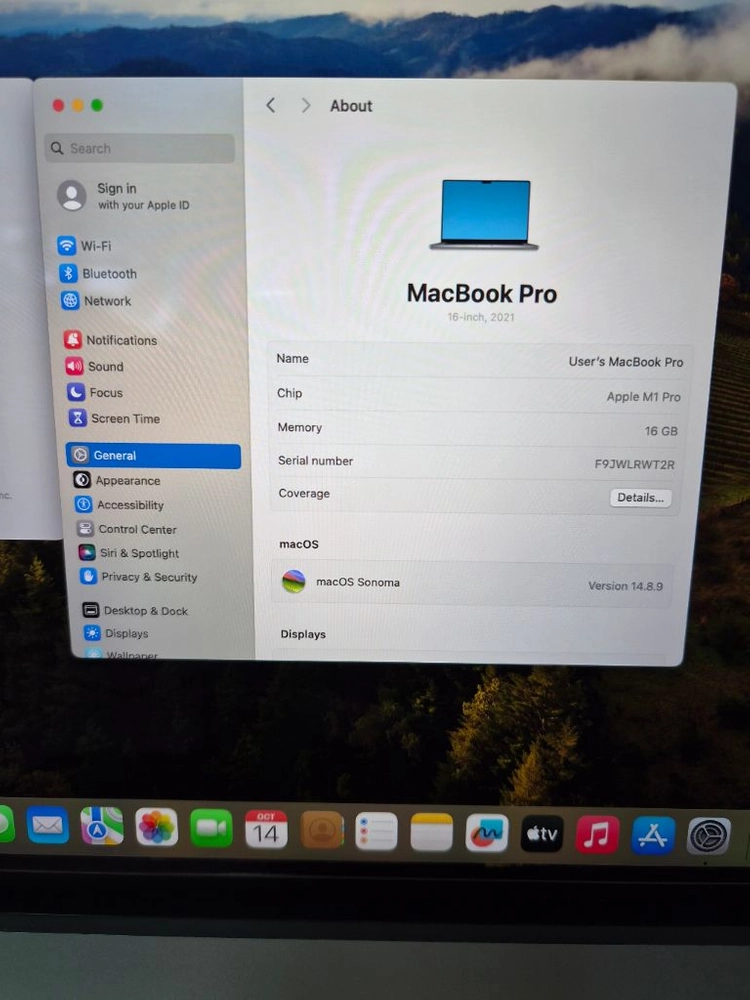This screenshot has width=750, height=1000.
Task: Click the Coverage Details button
Action: pyautogui.click(x=640, y=497)
